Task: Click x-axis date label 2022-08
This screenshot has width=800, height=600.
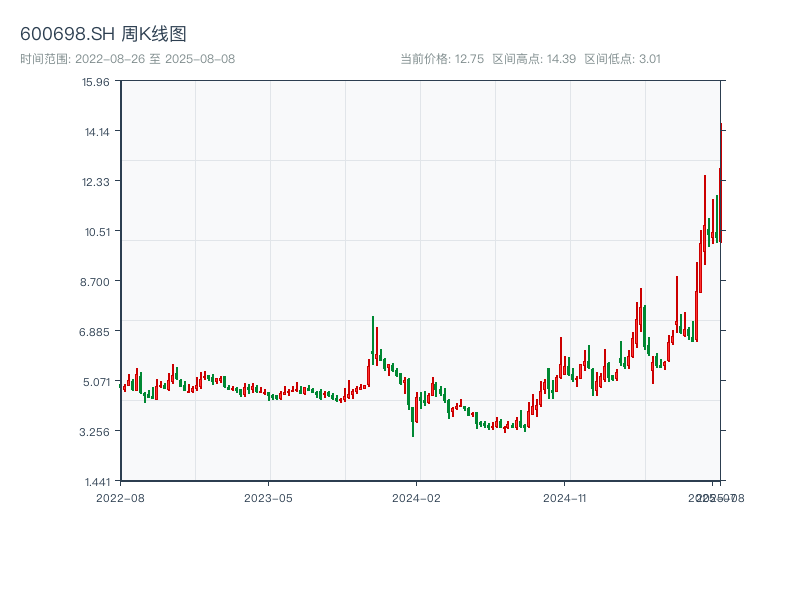Action: click(x=120, y=498)
